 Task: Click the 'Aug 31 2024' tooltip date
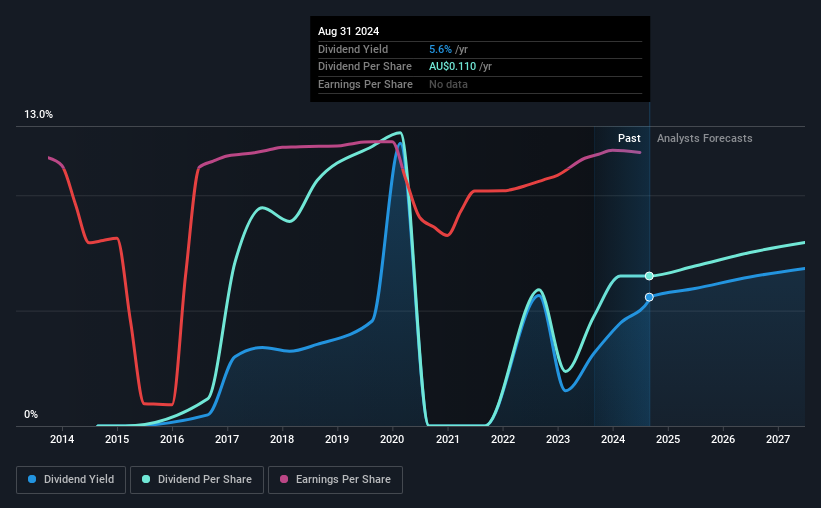coord(348,31)
